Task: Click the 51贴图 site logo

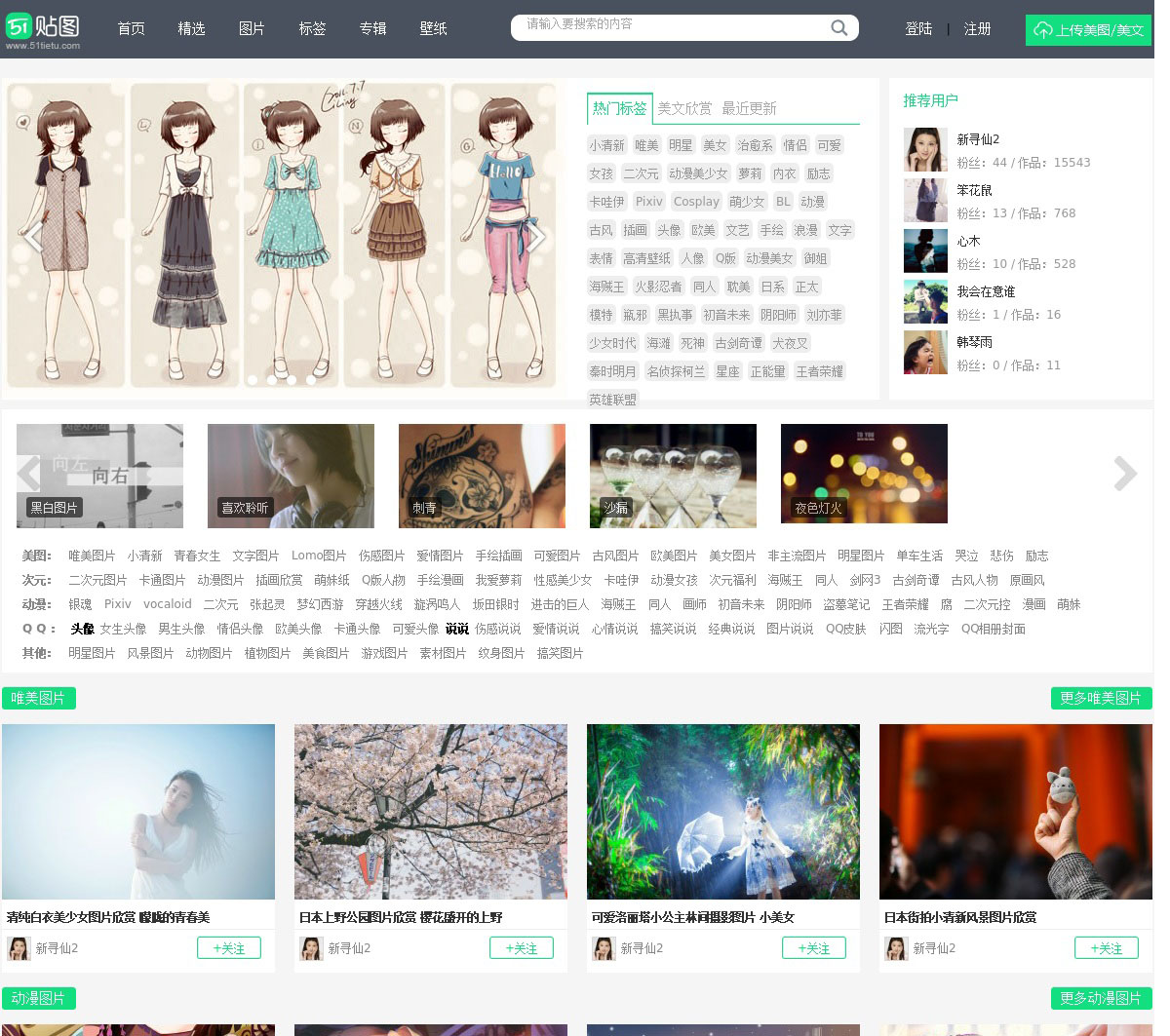Action: coord(44,29)
